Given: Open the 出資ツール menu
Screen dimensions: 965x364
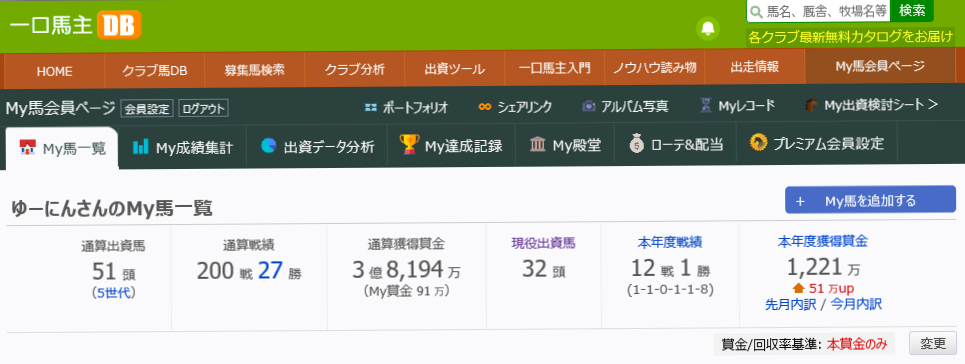Looking at the screenshot, I should coord(455,69).
